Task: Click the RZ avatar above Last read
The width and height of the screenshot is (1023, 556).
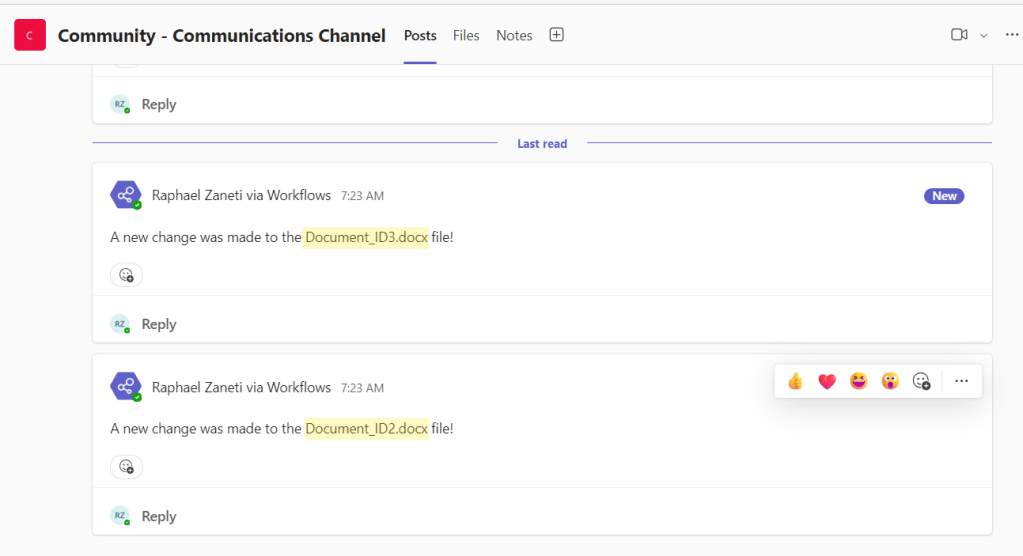Action: coord(120,104)
